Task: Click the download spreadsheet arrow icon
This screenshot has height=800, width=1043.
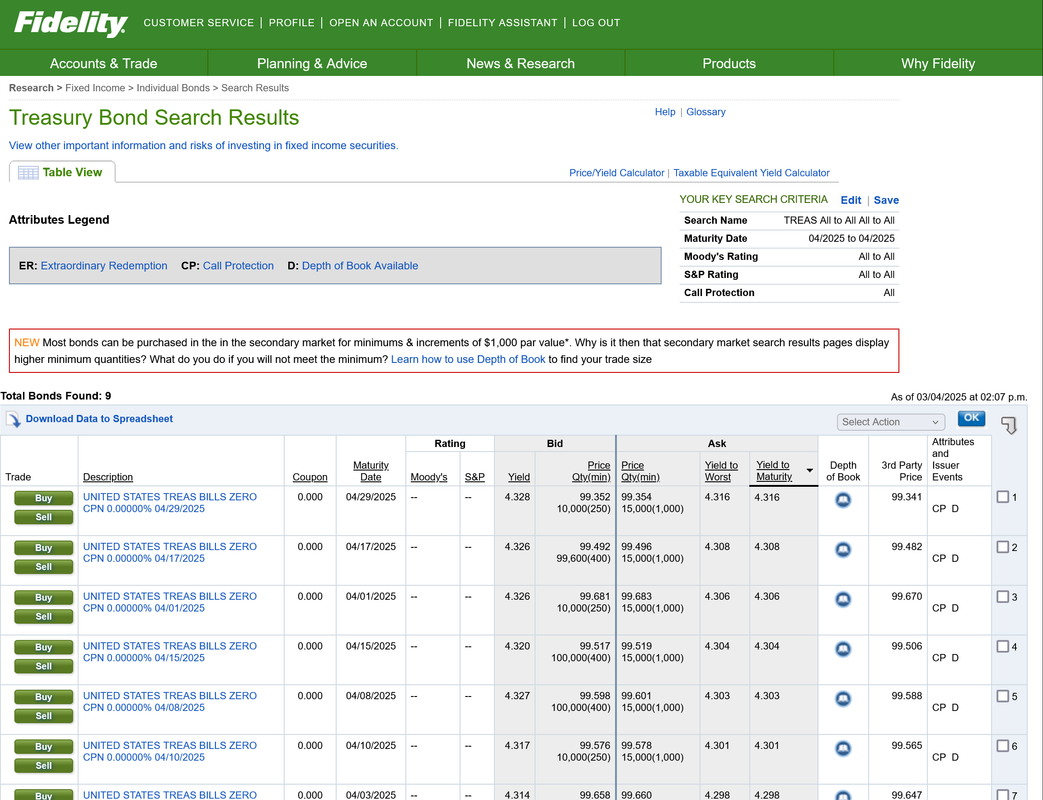Action: pyautogui.click(x=13, y=420)
